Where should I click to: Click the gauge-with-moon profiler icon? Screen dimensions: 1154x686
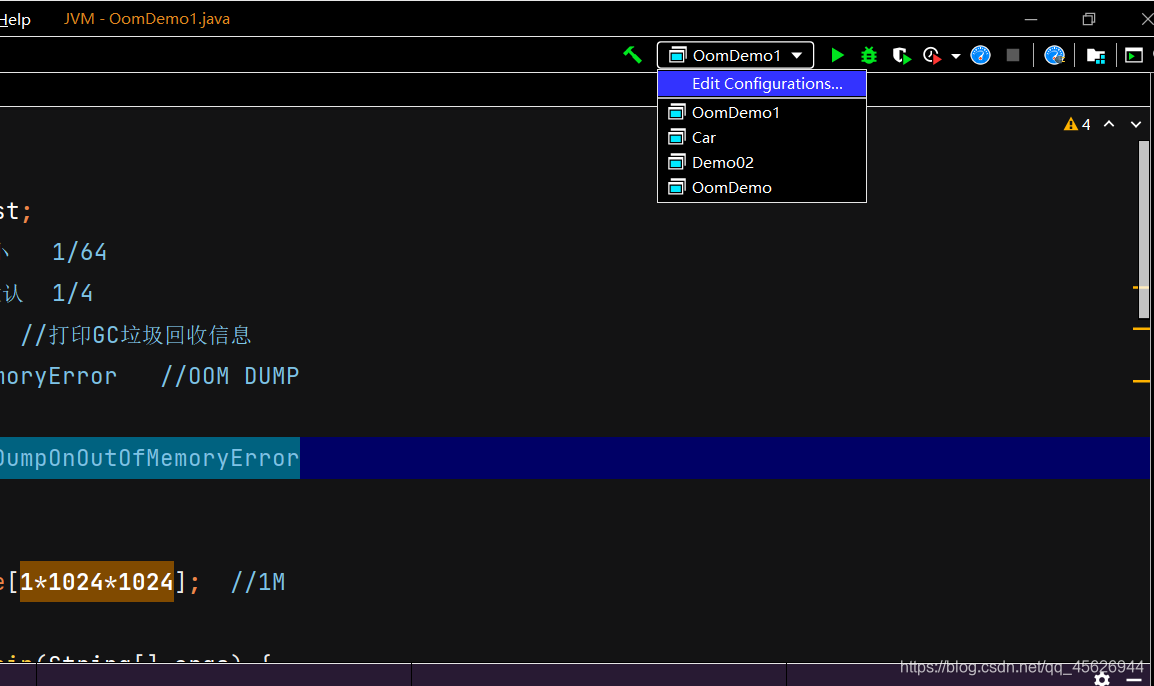(x=1055, y=55)
